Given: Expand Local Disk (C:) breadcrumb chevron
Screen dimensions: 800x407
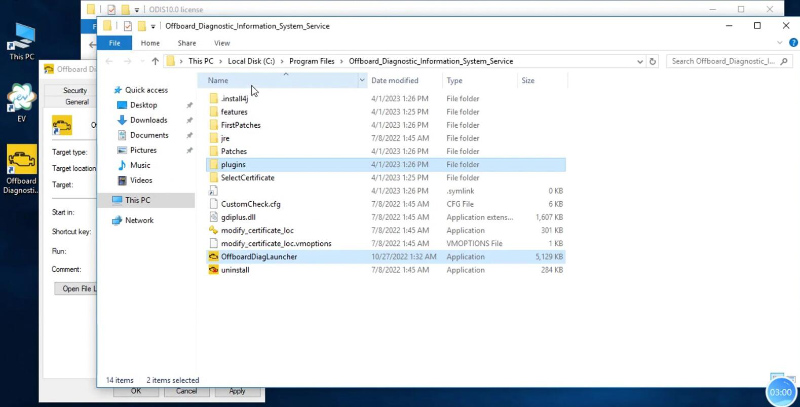Looking at the screenshot, I should (282, 61).
